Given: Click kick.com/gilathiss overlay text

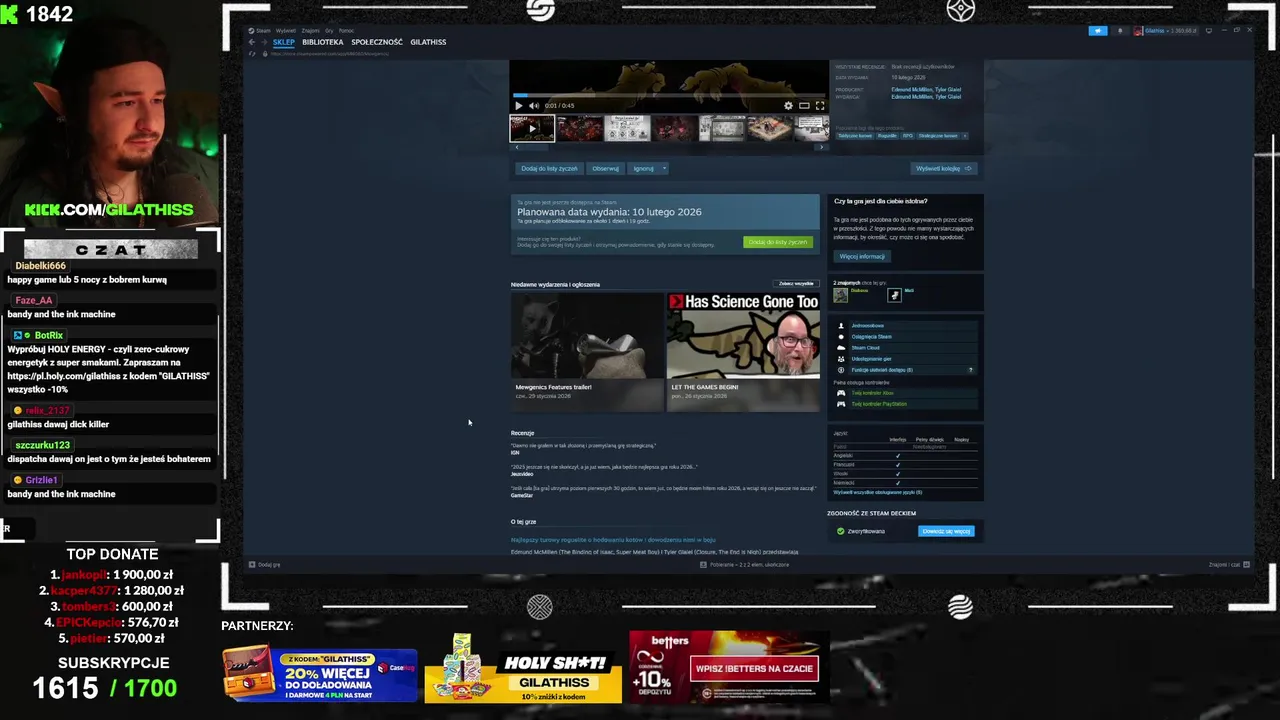Looking at the screenshot, I should (109, 210).
